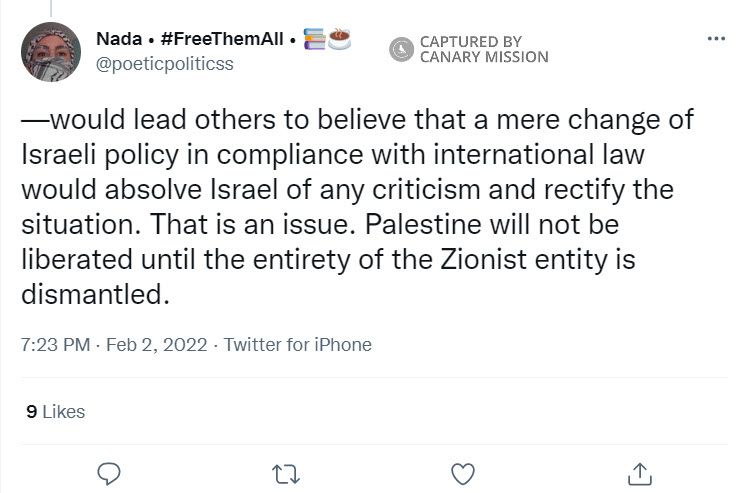Click the display name "Nada"
The width and height of the screenshot is (741, 493).
119,39
